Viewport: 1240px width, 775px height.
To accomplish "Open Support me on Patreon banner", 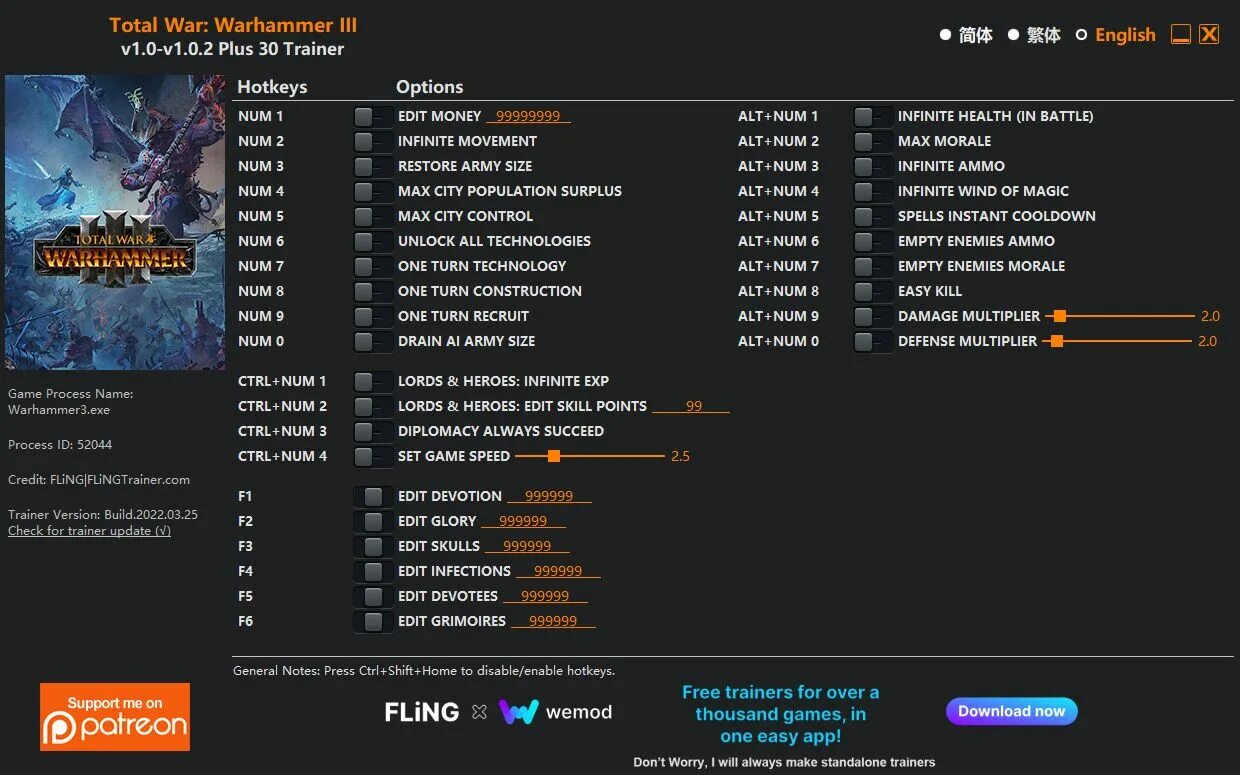I will (115, 717).
